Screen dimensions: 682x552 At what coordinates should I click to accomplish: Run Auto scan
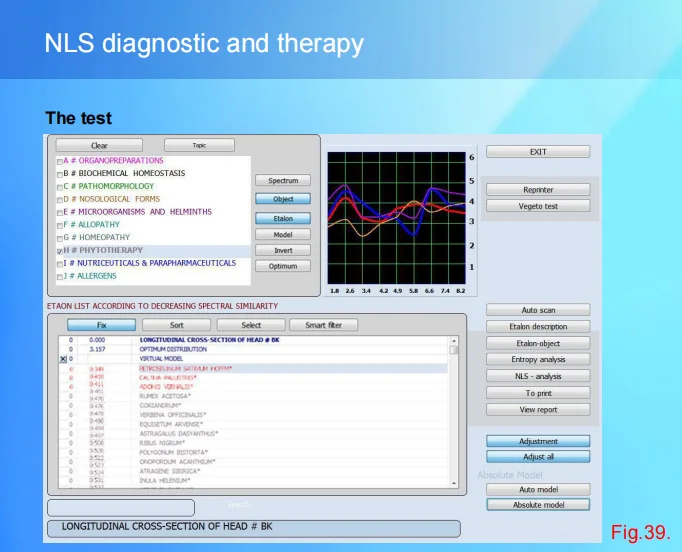[538, 310]
